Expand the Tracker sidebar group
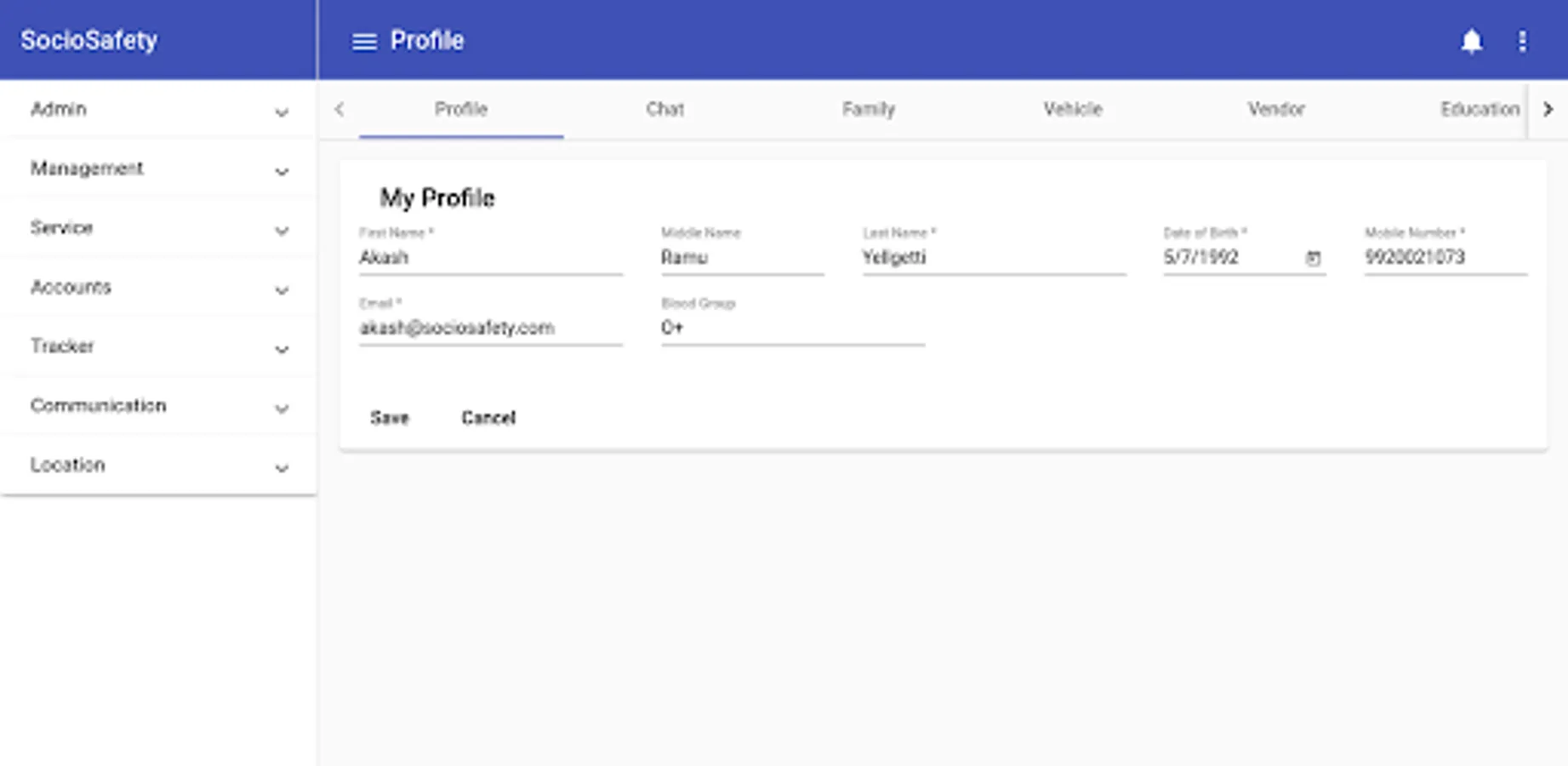 click(158, 346)
